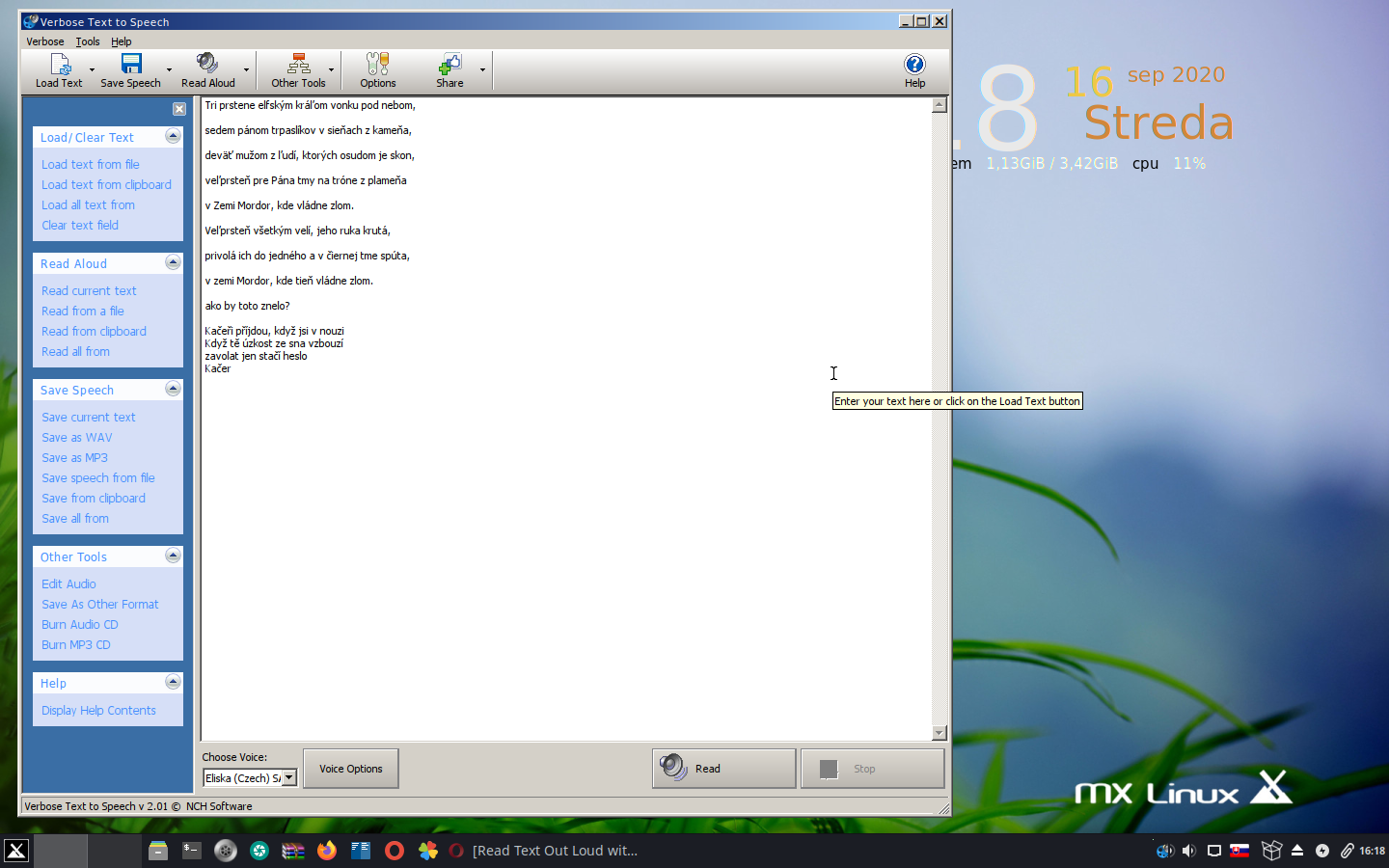
Task: Click the text area scroll down arrow
Action: (x=940, y=733)
